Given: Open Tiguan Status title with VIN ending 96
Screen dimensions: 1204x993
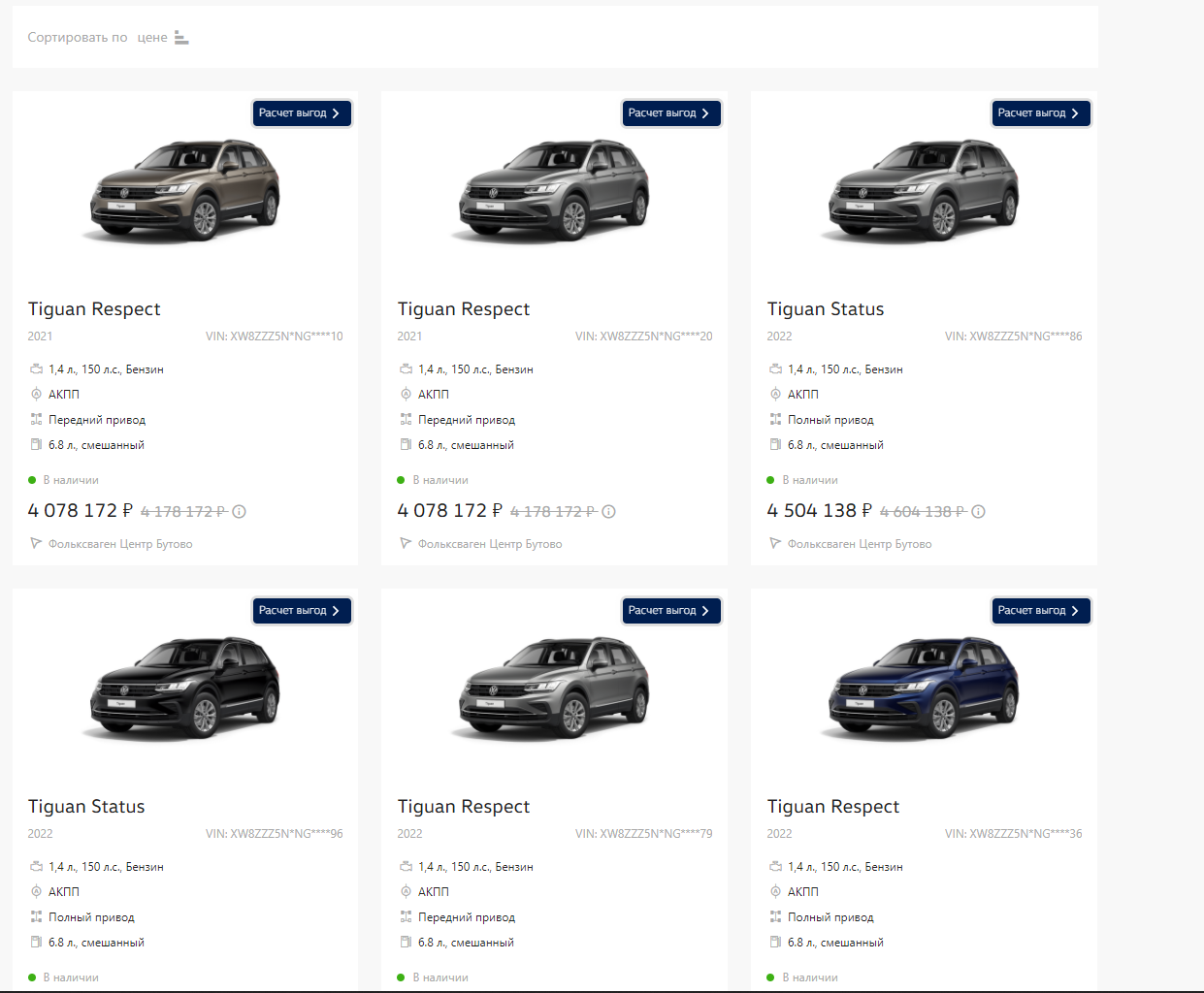Looking at the screenshot, I should pos(86,807).
